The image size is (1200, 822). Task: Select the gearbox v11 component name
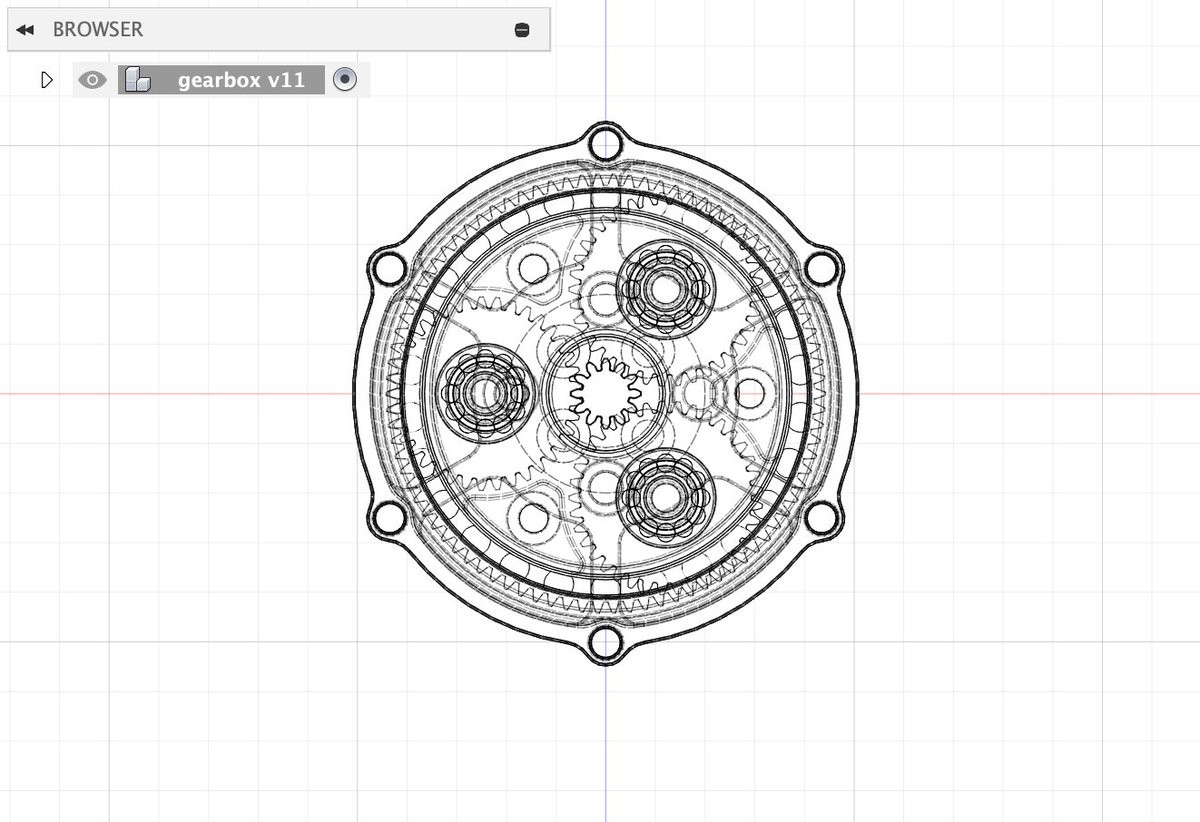[x=241, y=80]
